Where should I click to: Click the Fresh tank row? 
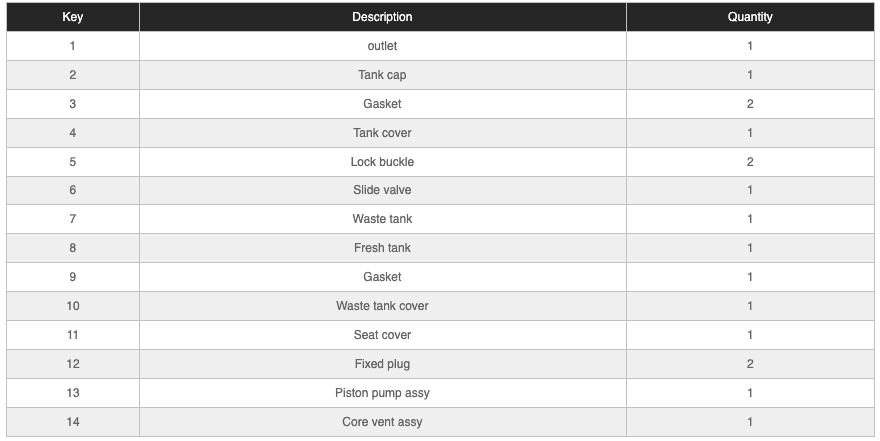pyautogui.click(x=382, y=248)
